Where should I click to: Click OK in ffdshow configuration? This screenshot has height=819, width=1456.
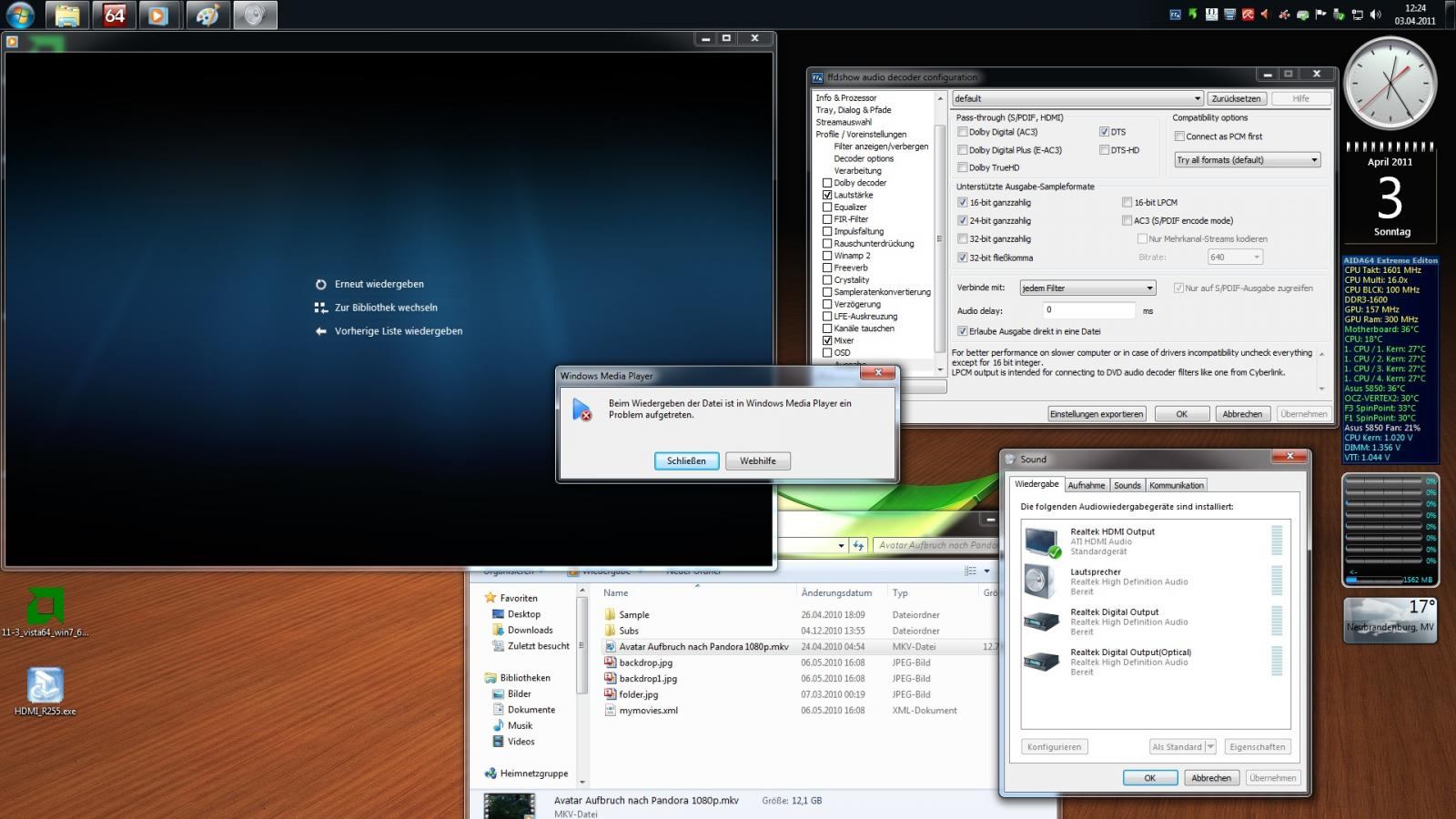[1181, 414]
